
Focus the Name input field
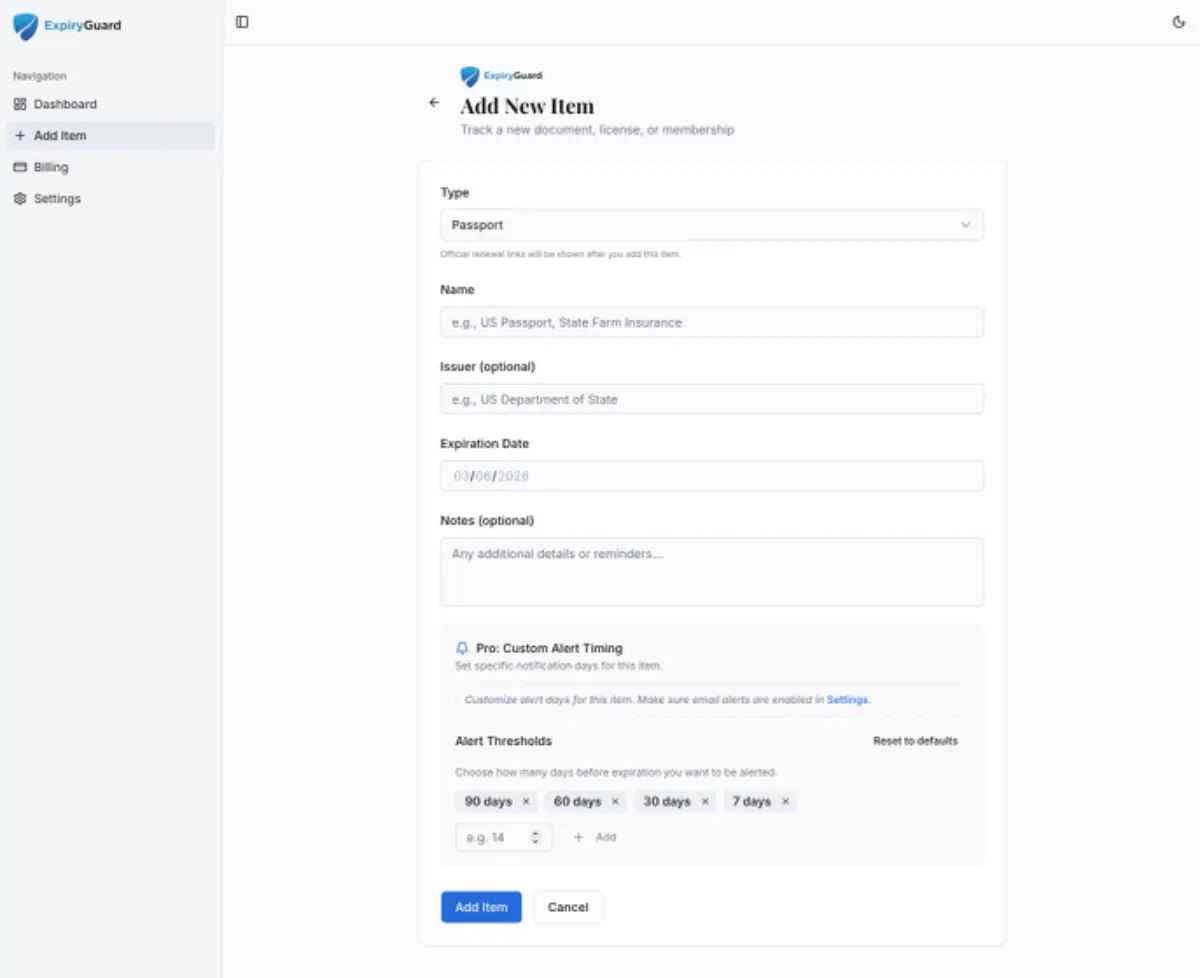(x=712, y=322)
